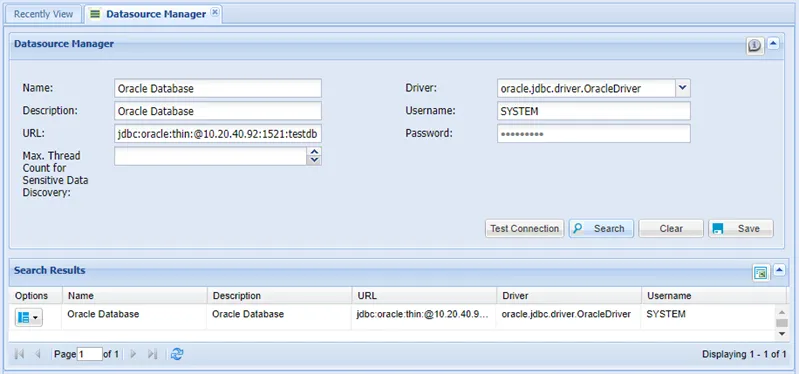Click into the Description input field
Viewport: 799px width, 374px height.
click(218, 111)
